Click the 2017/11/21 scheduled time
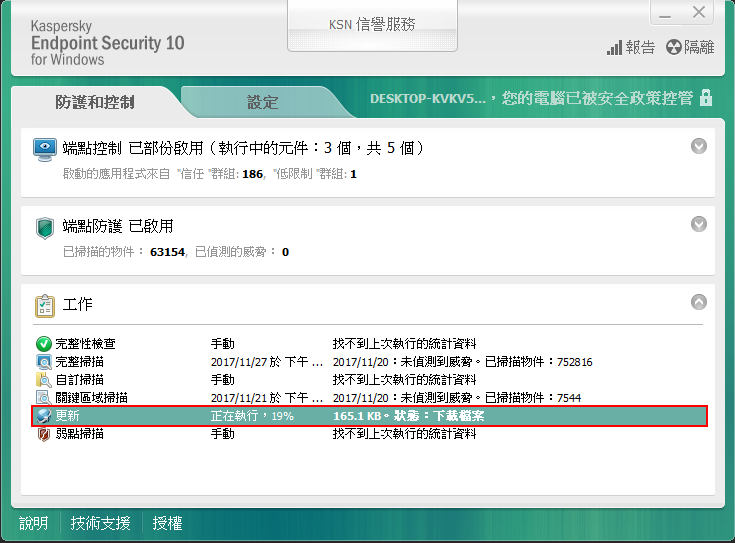The image size is (735, 543). (267, 398)
